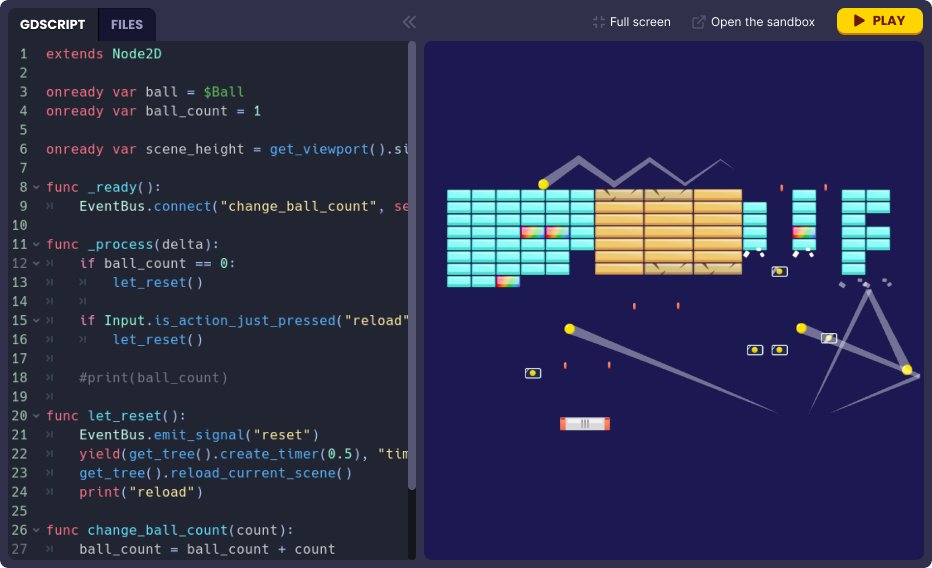Image resolution: width=932 pixels, height=568 pixels.
Task: Fold the func change_ball_count block
Action: pos(36,530)
